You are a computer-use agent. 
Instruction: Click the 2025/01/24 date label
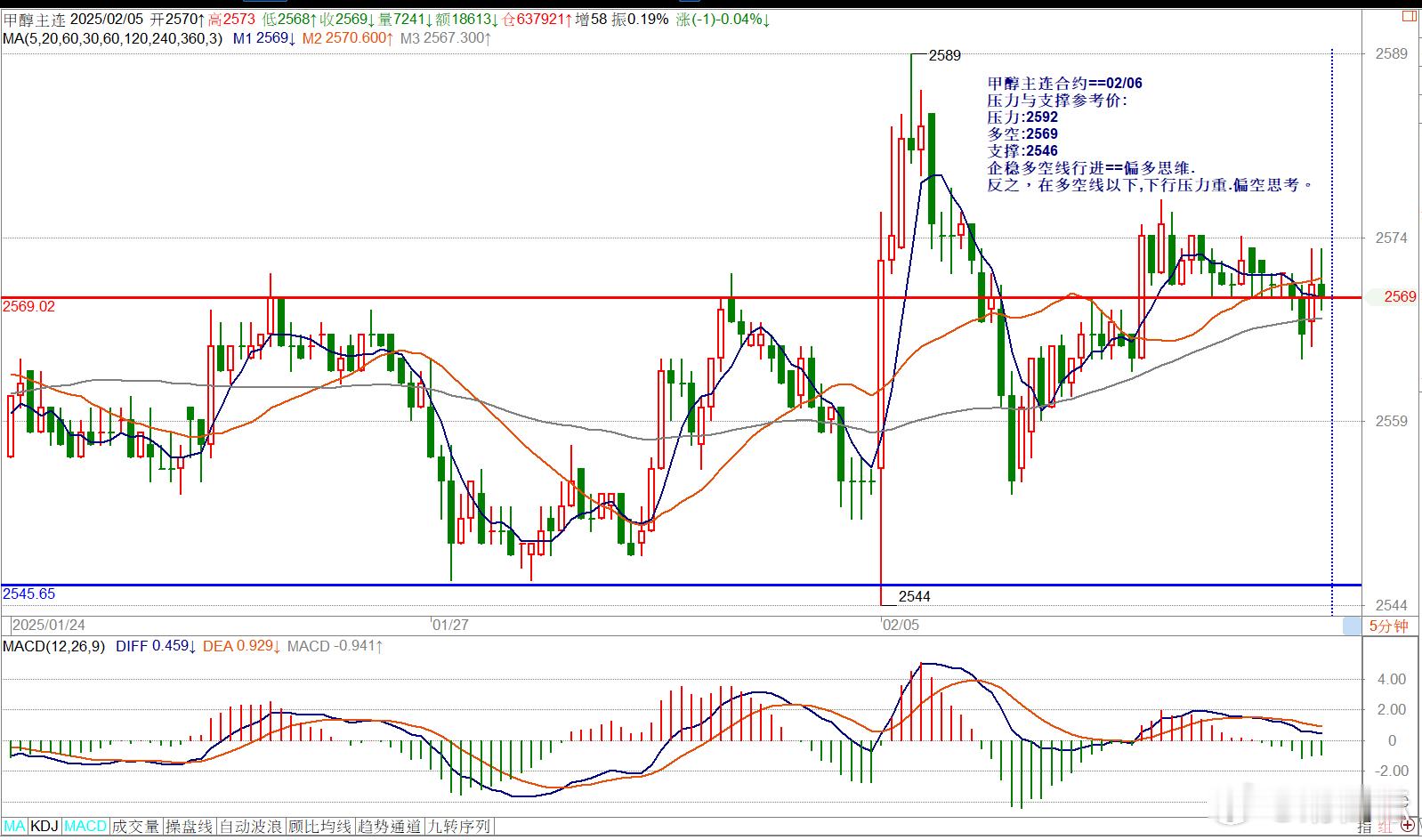49,625
